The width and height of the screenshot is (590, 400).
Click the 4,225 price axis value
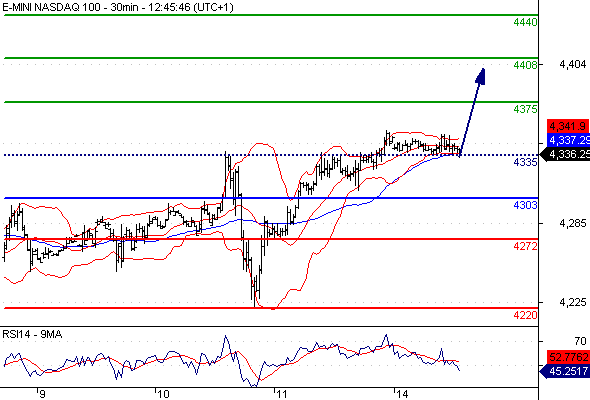click(573, 302)
